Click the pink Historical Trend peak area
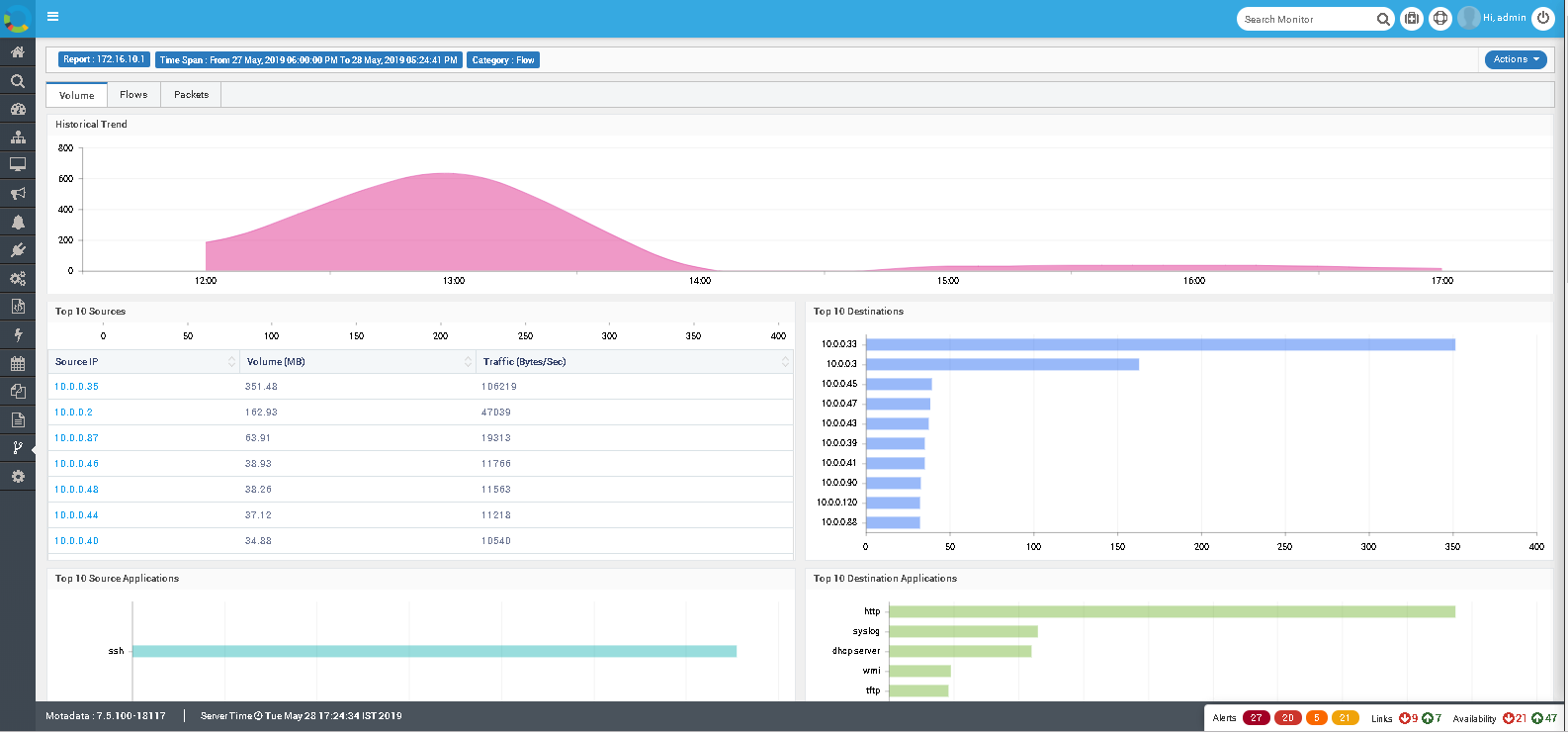This screenshot has height=735, width=1568. point(445,223)
